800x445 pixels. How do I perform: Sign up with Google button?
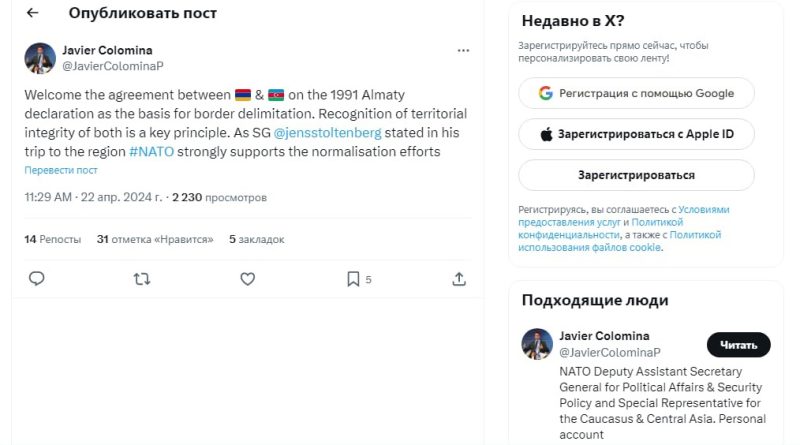(x=636, y=93)
